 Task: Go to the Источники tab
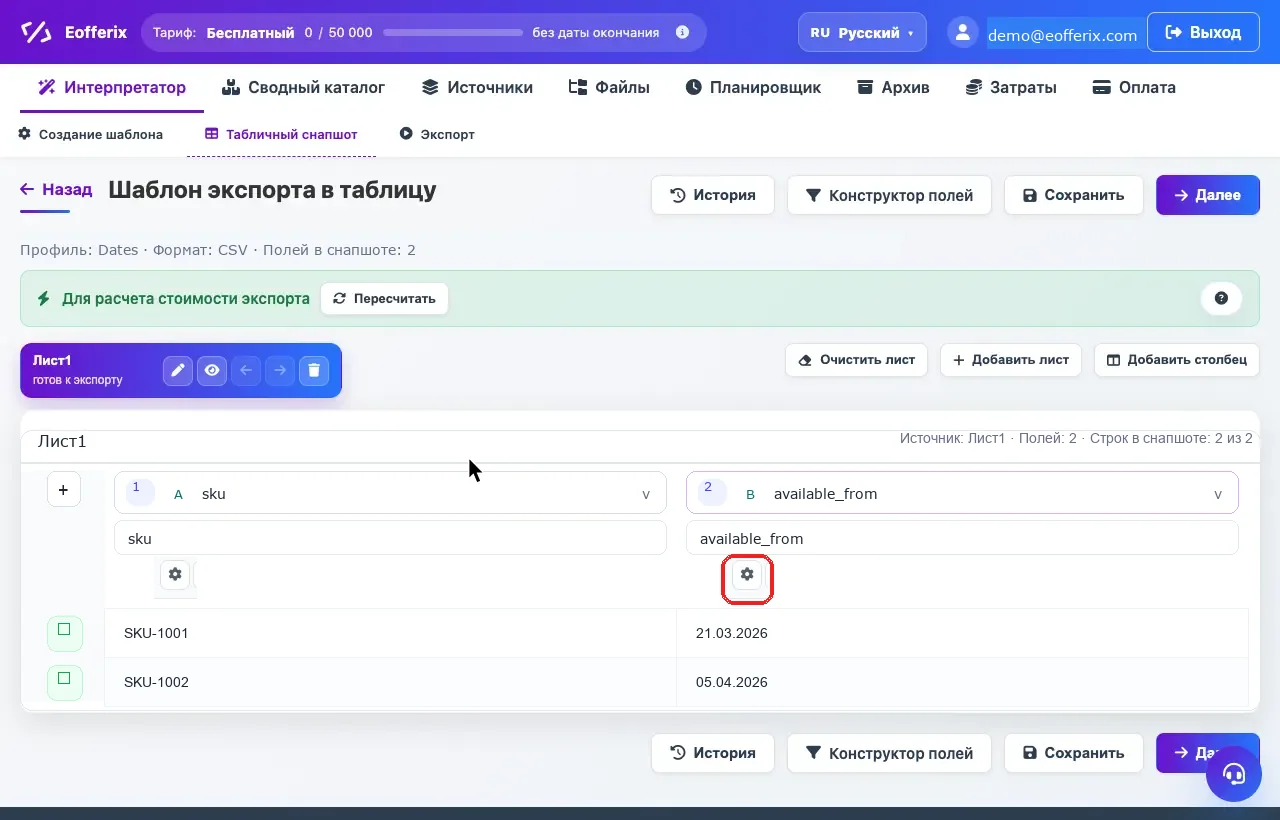tap(477, 87)
